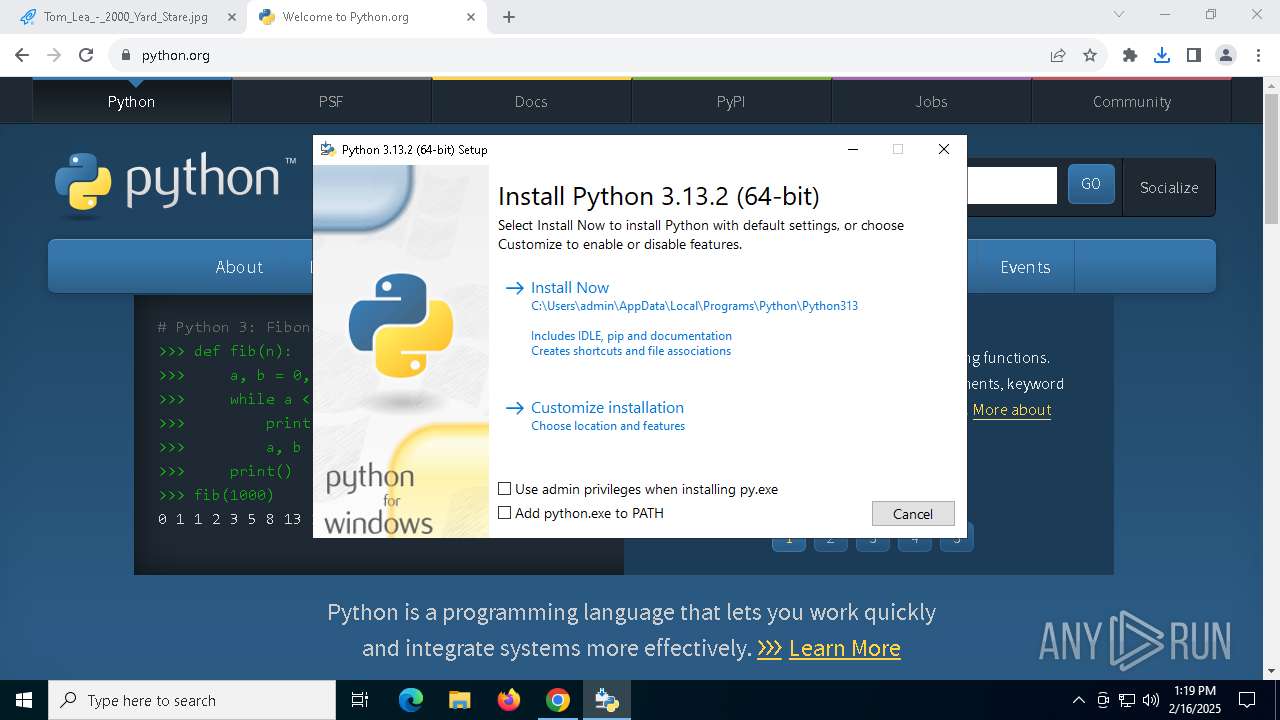Open the Jobs tab
This screenshot has width=1280, height=720.
point(931,101)
